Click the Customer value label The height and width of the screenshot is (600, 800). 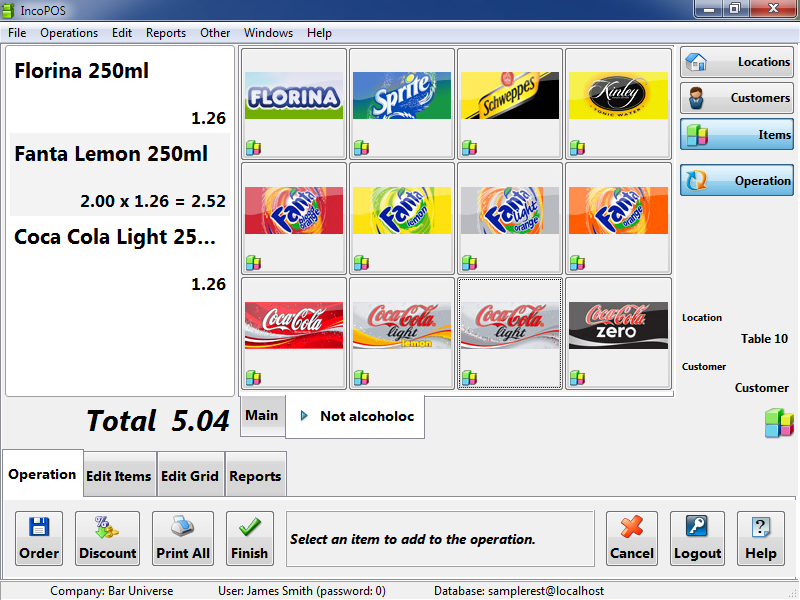click(761, 388)
